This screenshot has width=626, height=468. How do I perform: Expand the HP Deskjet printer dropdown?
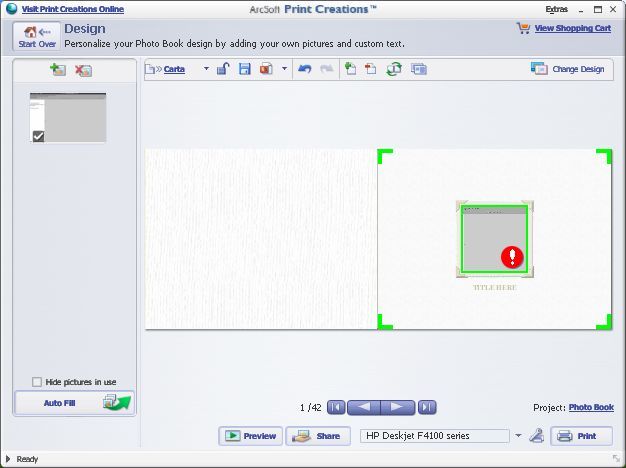click(x=518, y=436)
